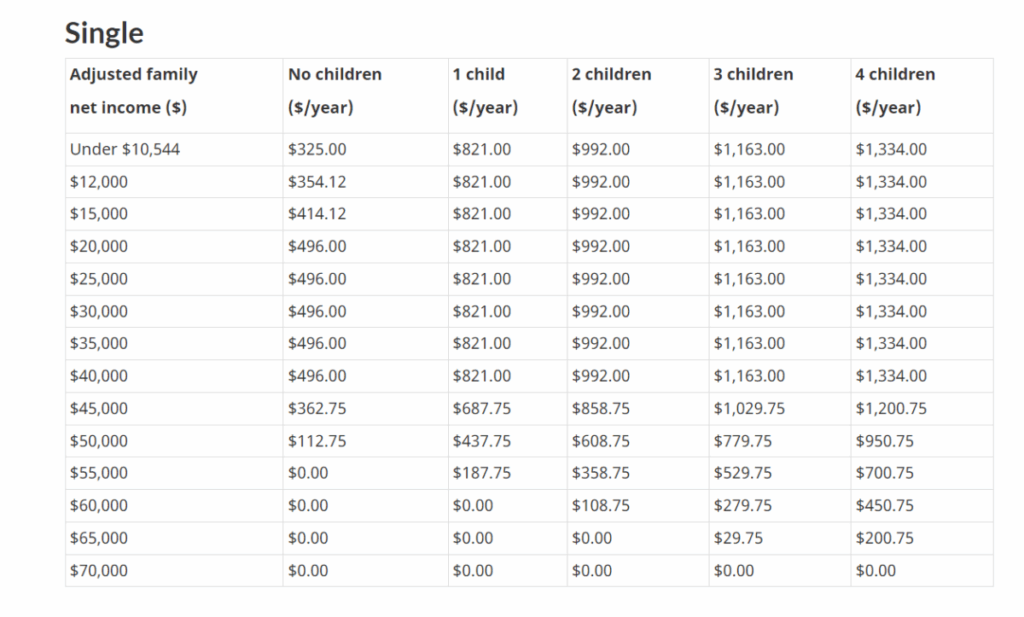This screenshot has width=1024, height=617.
Task: Select the $29.75 cell
Action: pyautogui.click(x=738, y=538)
